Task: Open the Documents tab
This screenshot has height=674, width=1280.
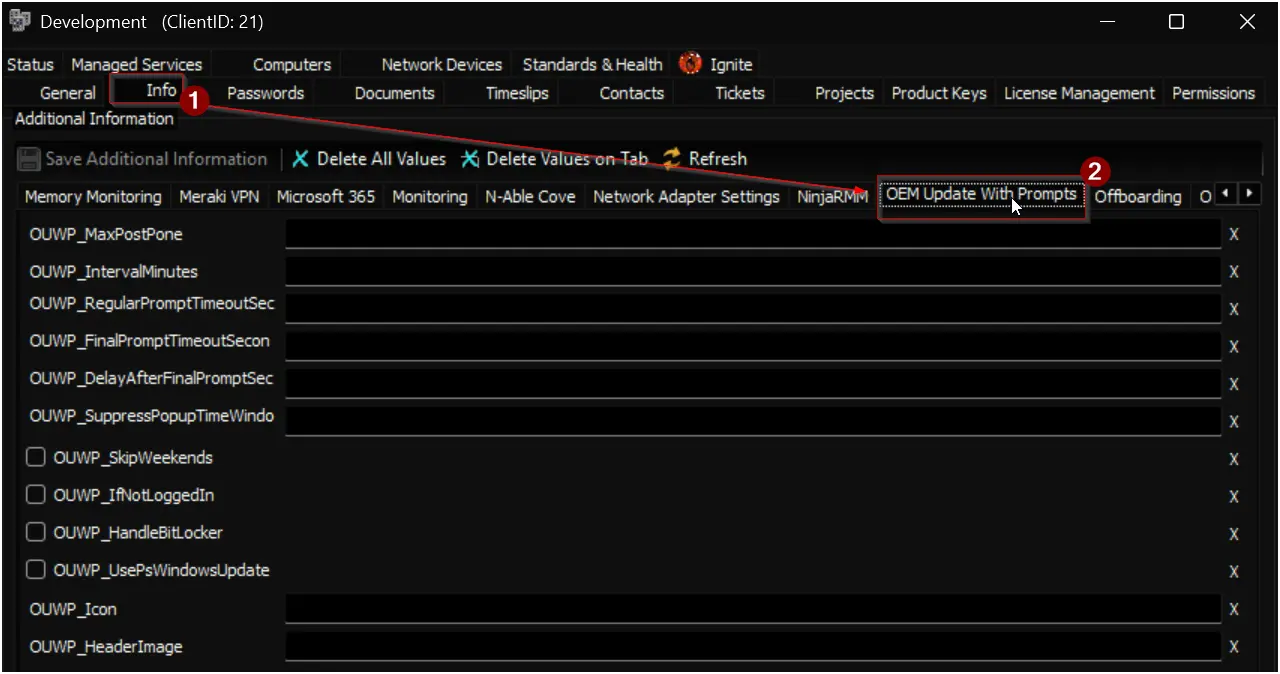Action: click(395, 93)
